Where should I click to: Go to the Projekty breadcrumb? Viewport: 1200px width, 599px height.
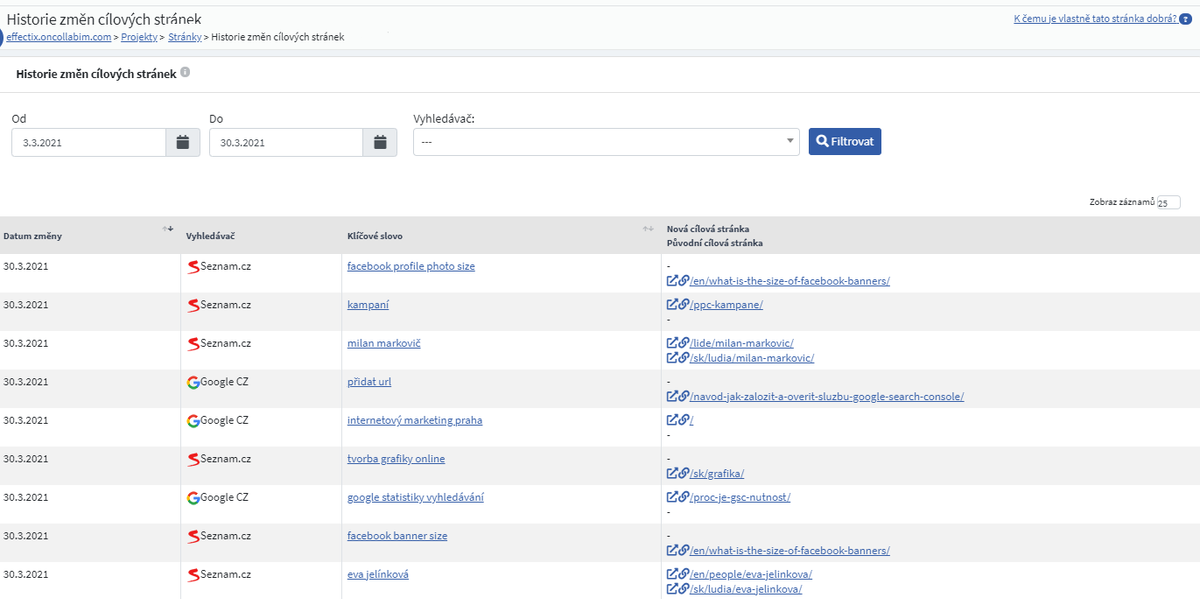tap(141, 37)
